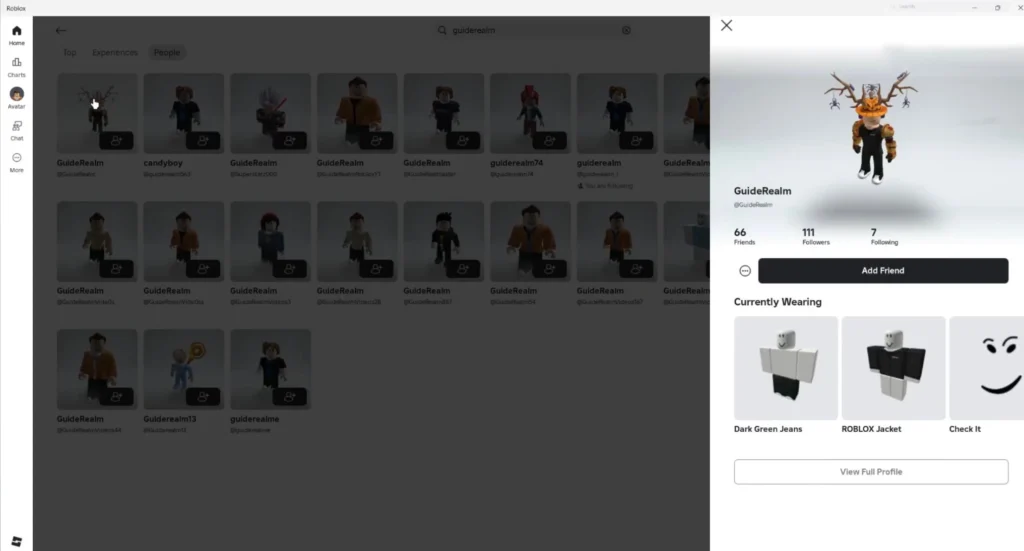
Task: Click the Guiderealm13 display name
Action: (170, 419)
